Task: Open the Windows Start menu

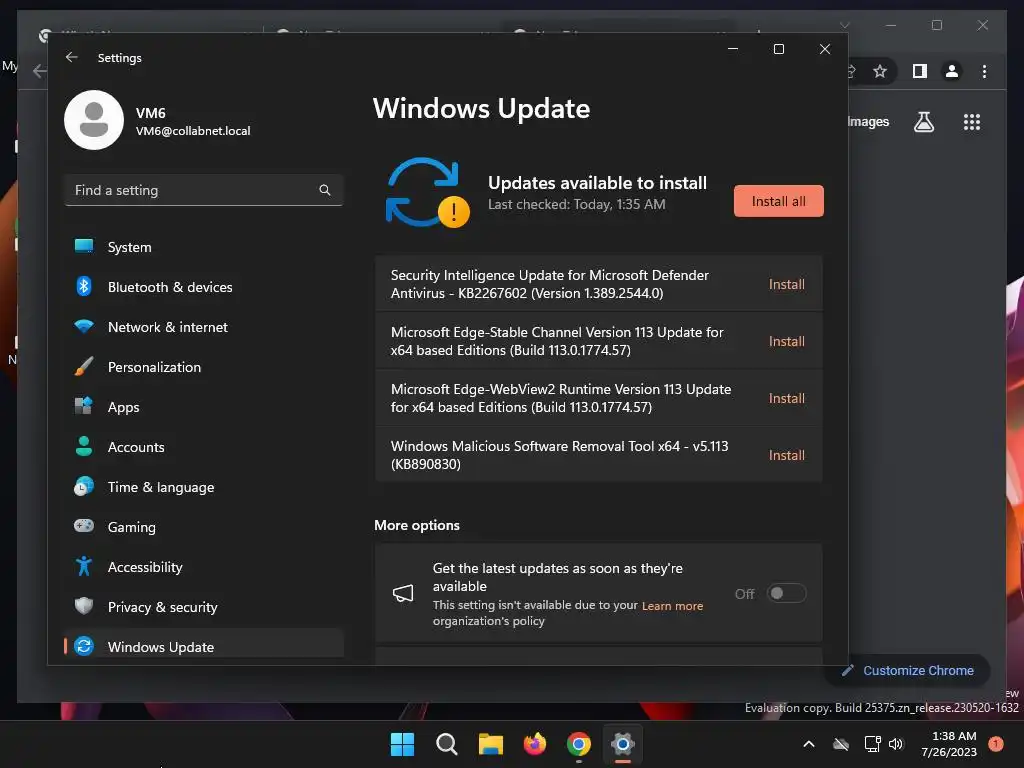Action: click(402, 744)
